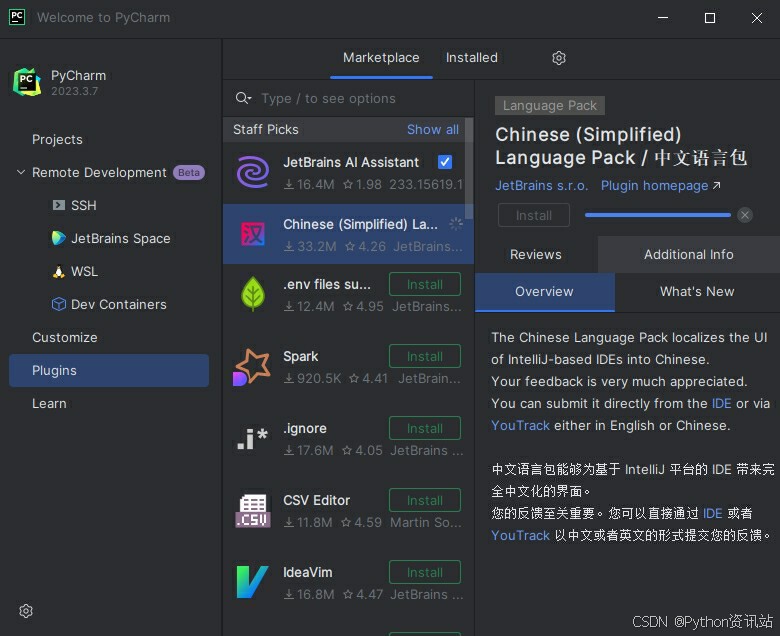Click the Beta badge beside Remote Development

189,173
